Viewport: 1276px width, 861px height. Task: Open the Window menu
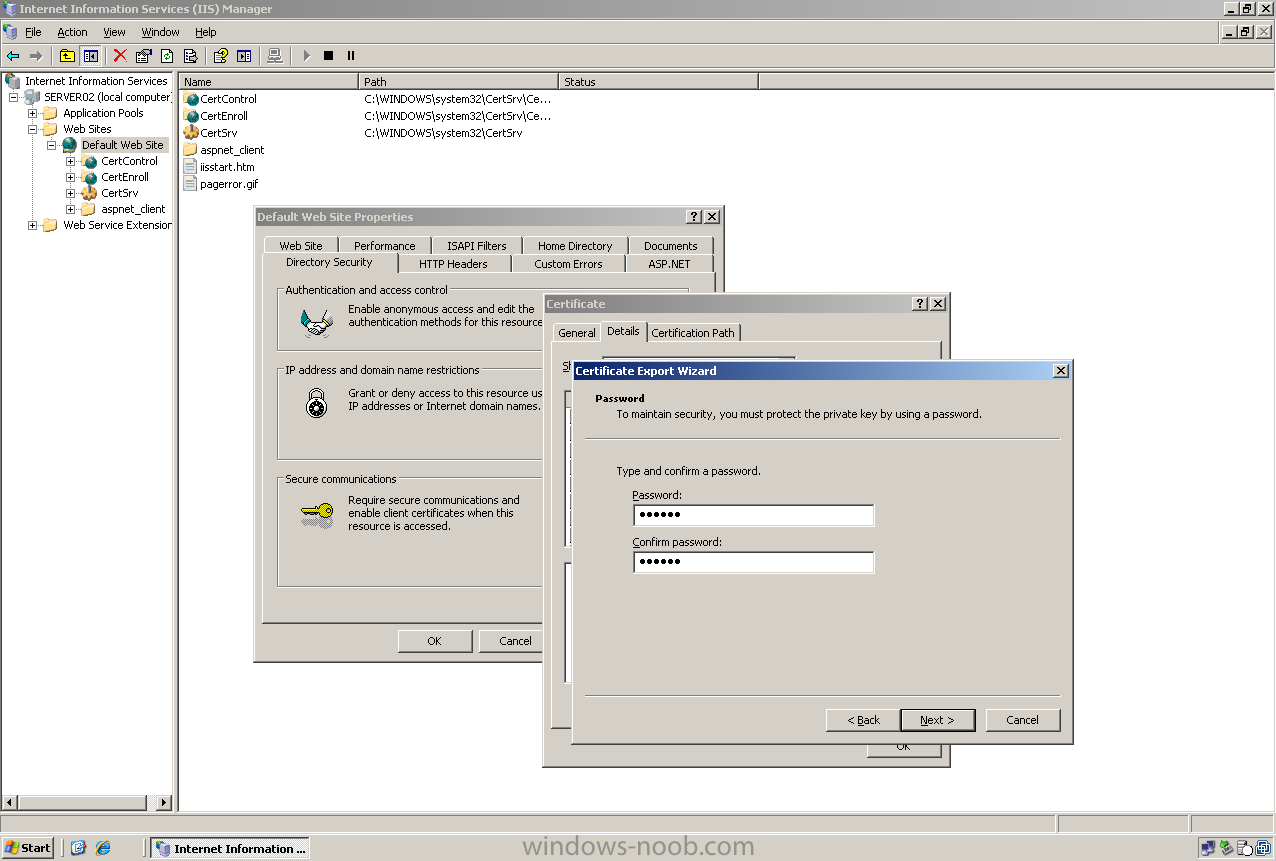tap(160, 32)
